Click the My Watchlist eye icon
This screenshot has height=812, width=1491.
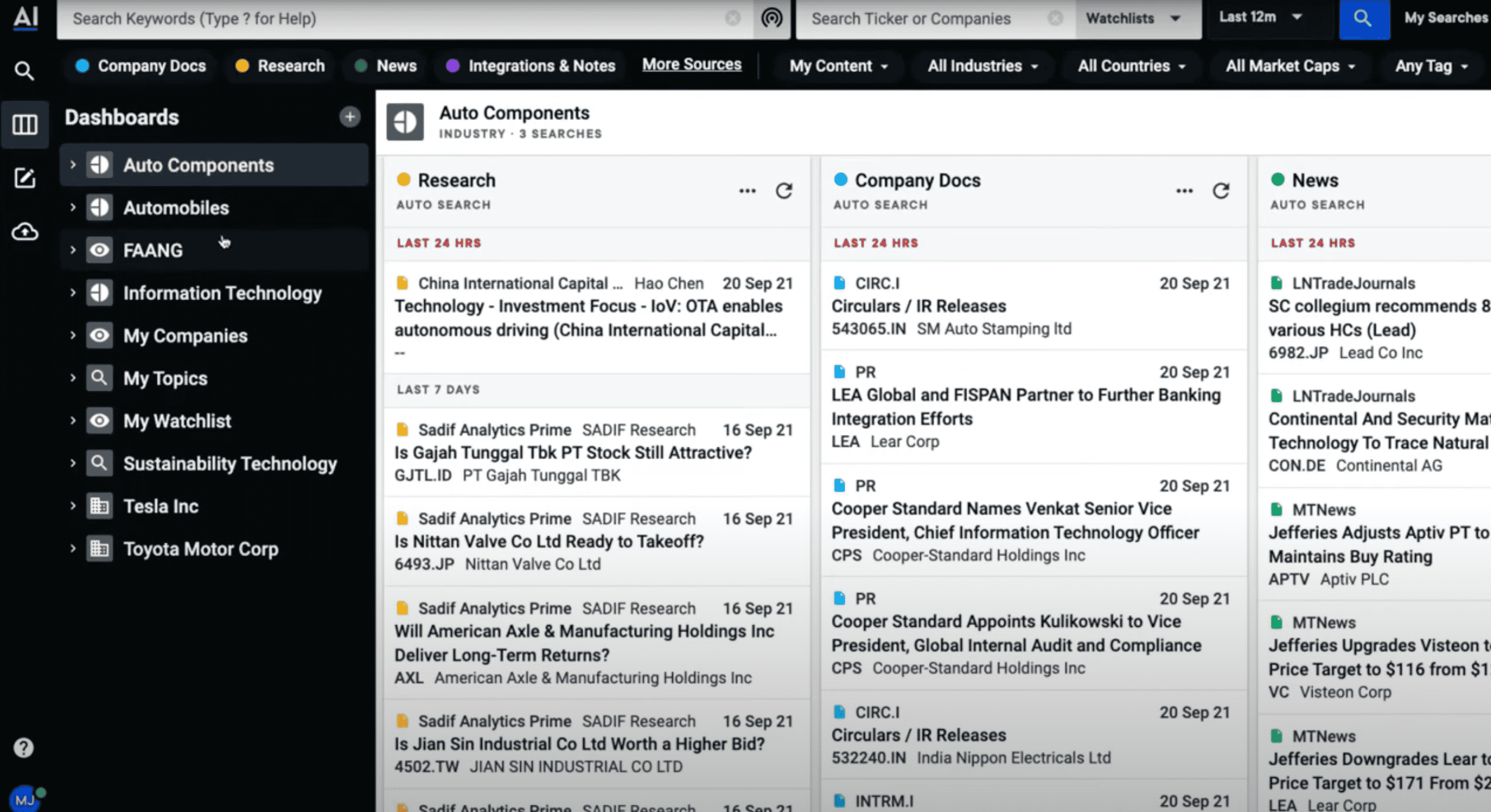(x=99, y=421)
